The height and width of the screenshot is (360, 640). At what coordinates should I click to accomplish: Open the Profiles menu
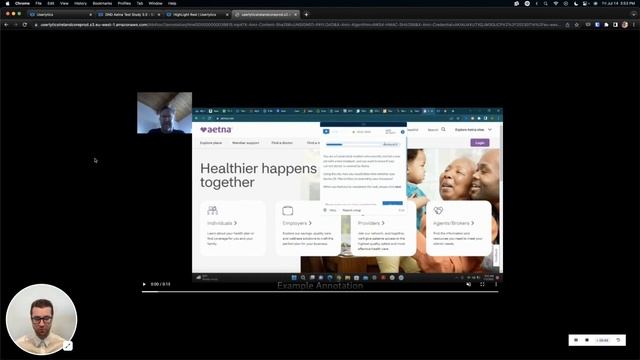pyautogui.click(x=124, y=3)
